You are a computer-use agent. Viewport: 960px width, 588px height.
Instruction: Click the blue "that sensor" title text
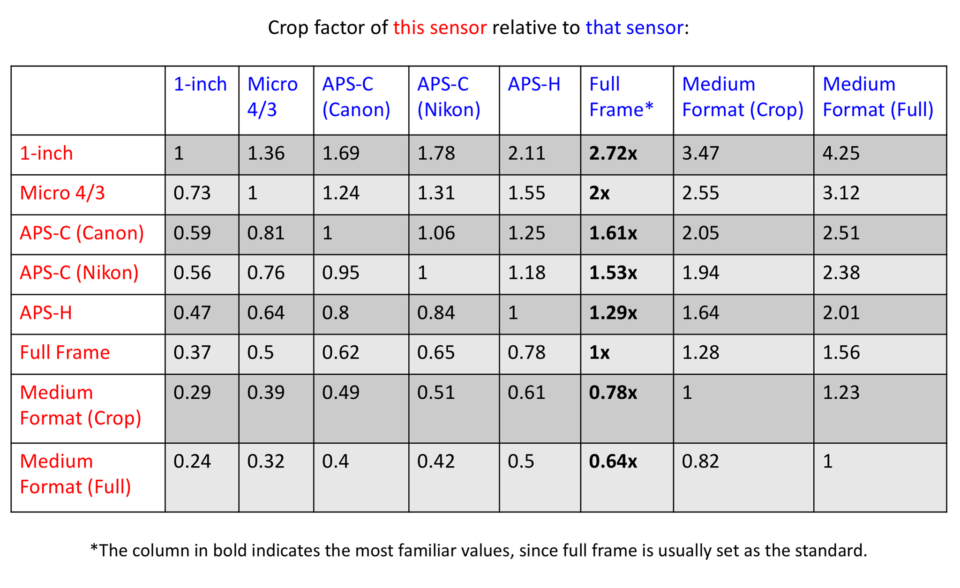click(634, 27)
